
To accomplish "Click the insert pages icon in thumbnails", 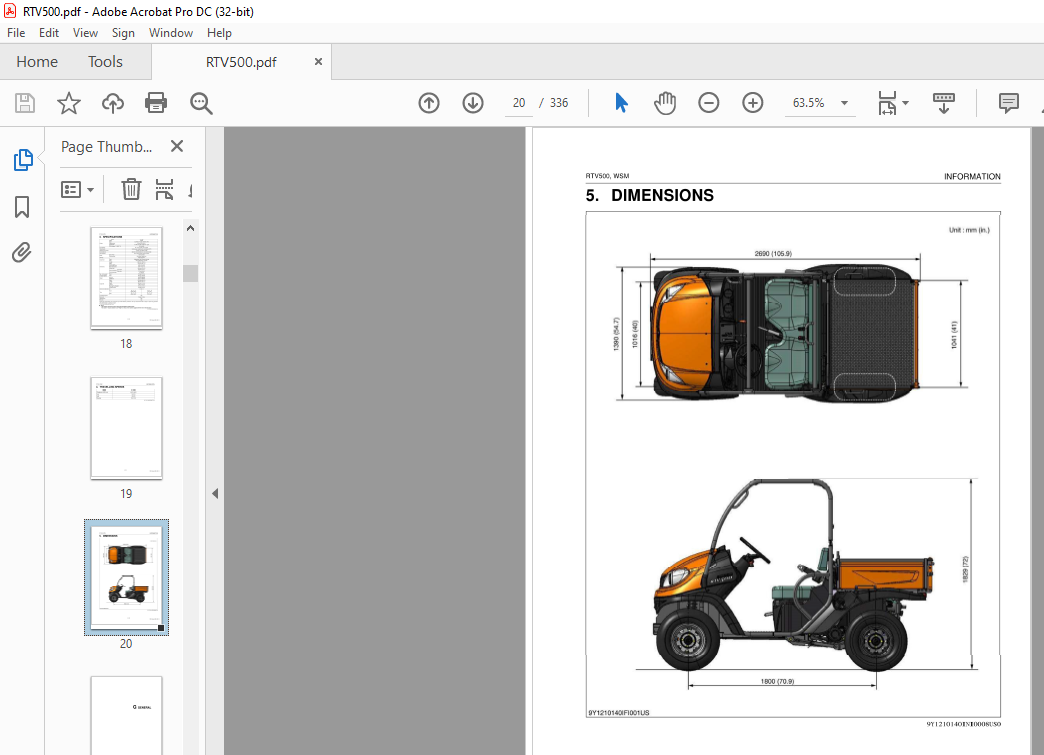I will 164,190.
